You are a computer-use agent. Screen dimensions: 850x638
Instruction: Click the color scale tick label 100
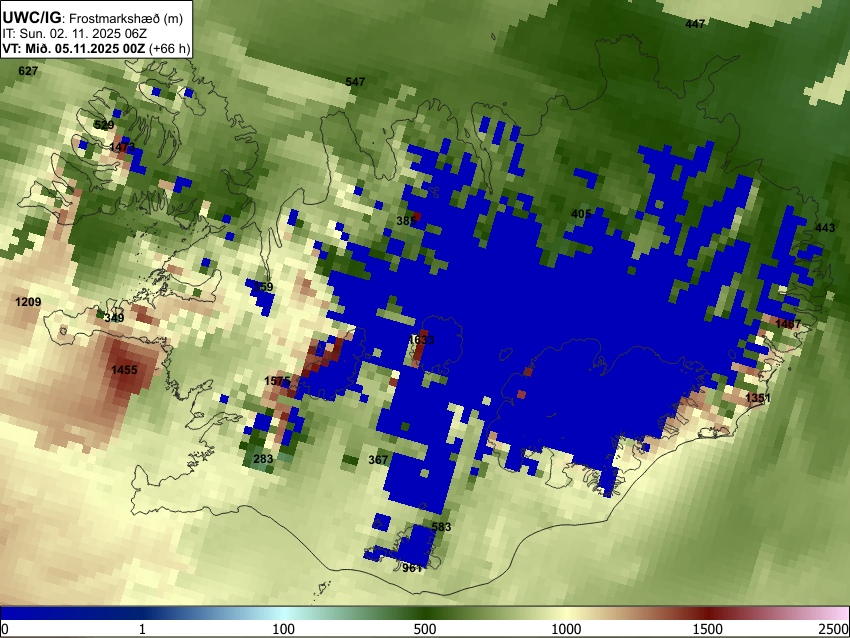pos(283,629)
